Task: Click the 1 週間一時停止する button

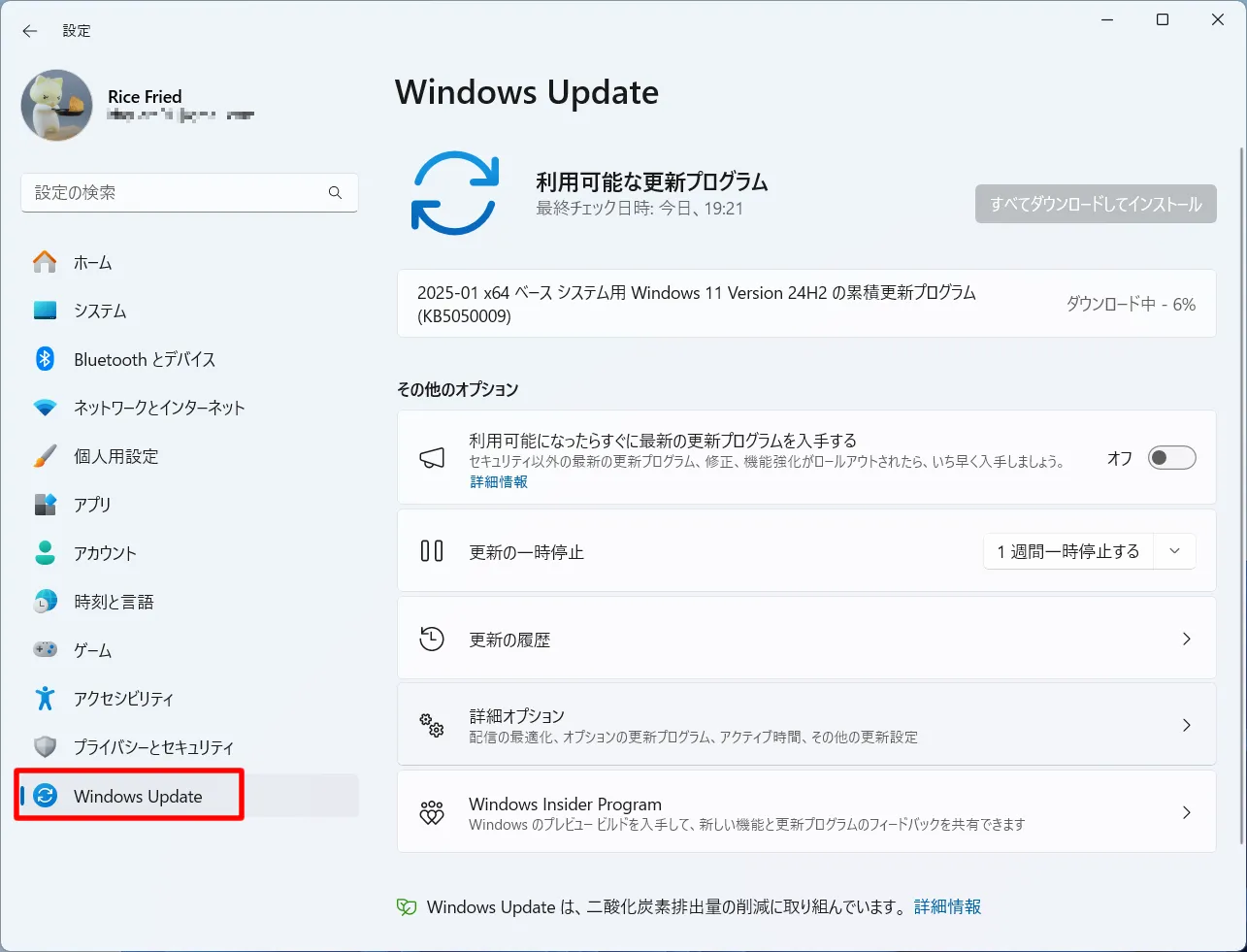Action: coord(1067,551)
